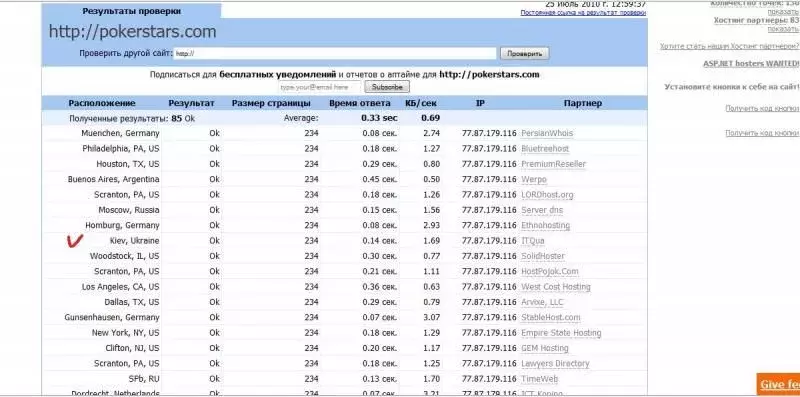
Task: Click the orange Give feedback button
Action: (x=778, y=385)
